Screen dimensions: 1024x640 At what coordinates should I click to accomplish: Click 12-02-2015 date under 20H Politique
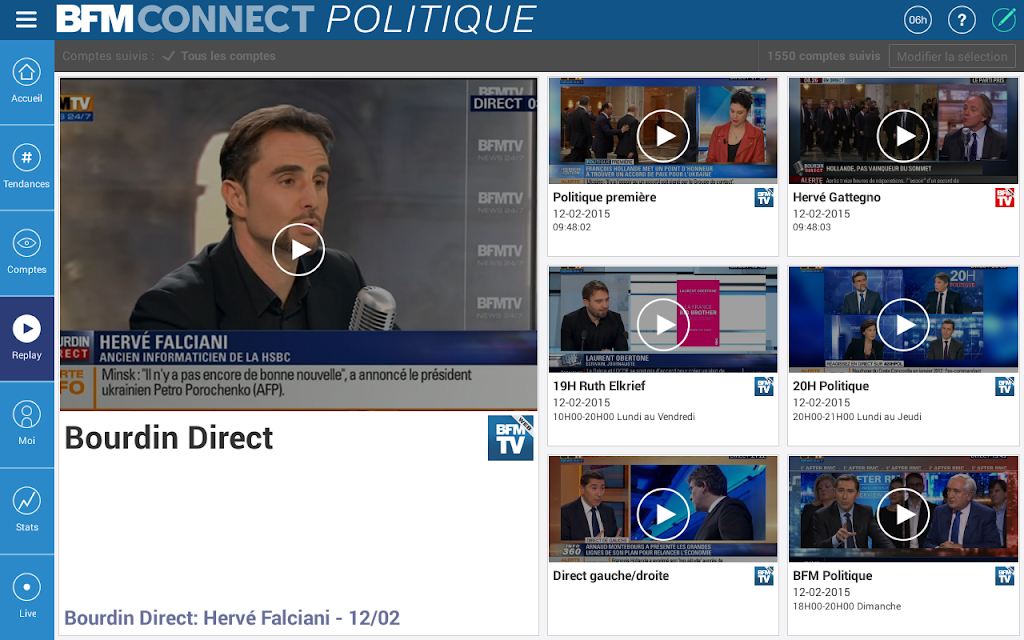click(x=822, y=403)
